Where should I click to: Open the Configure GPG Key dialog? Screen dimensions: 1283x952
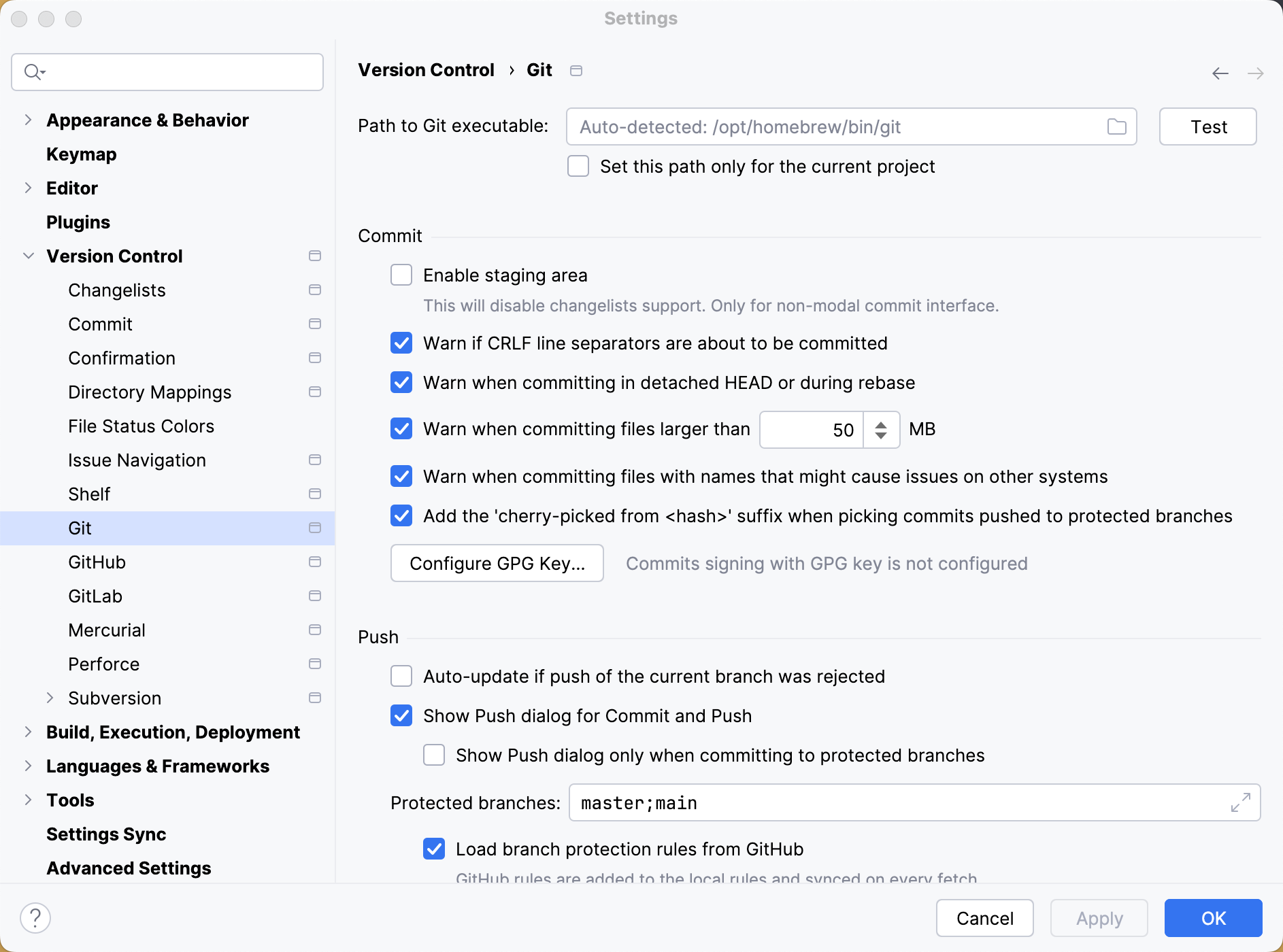point(496,563)
